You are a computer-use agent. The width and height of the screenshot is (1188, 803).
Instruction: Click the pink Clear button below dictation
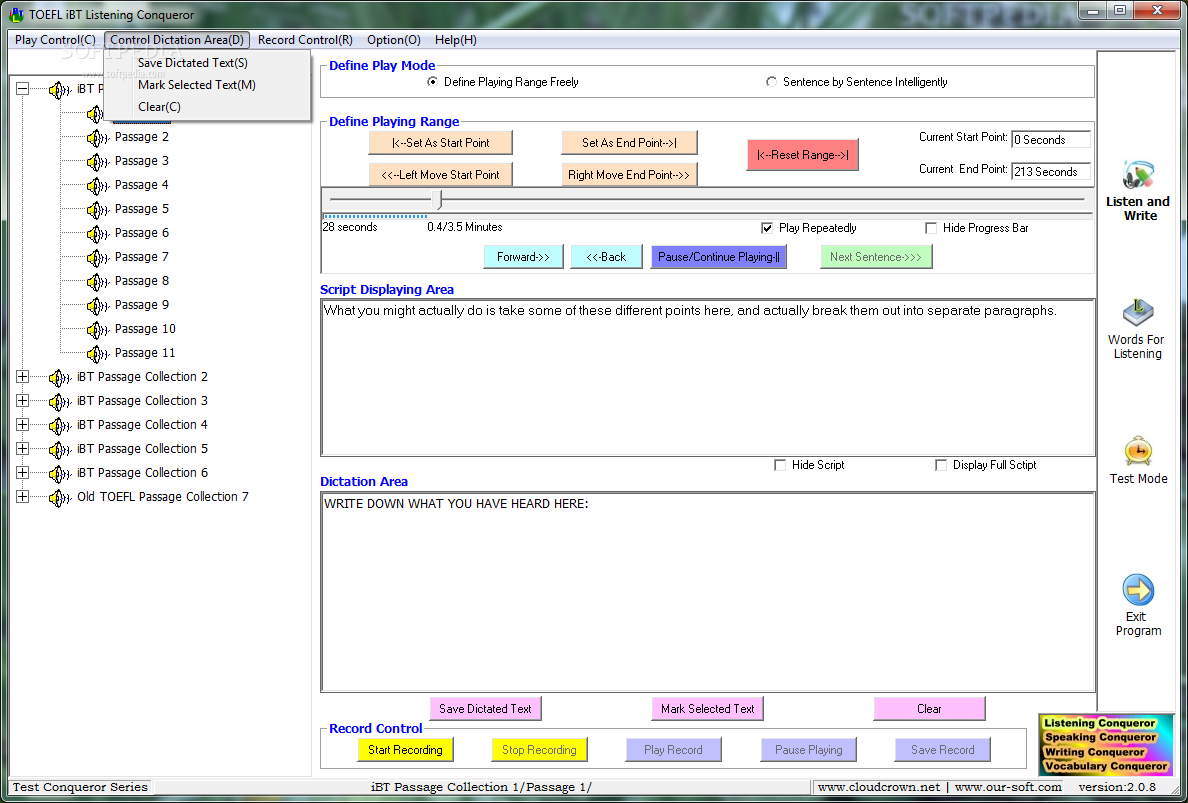coord(930,709)
